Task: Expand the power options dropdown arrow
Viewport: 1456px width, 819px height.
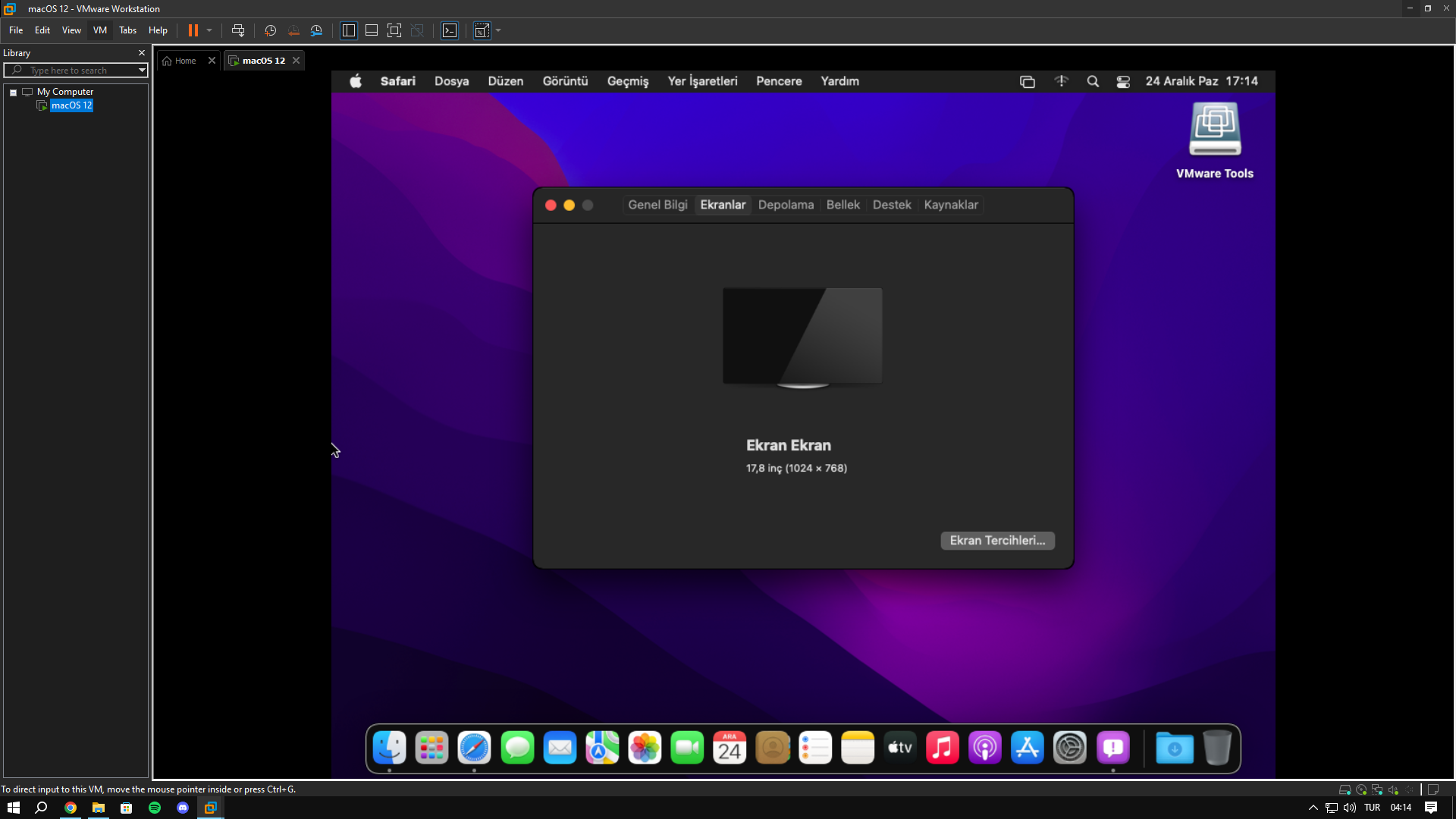Action: (x=209, y=30)
